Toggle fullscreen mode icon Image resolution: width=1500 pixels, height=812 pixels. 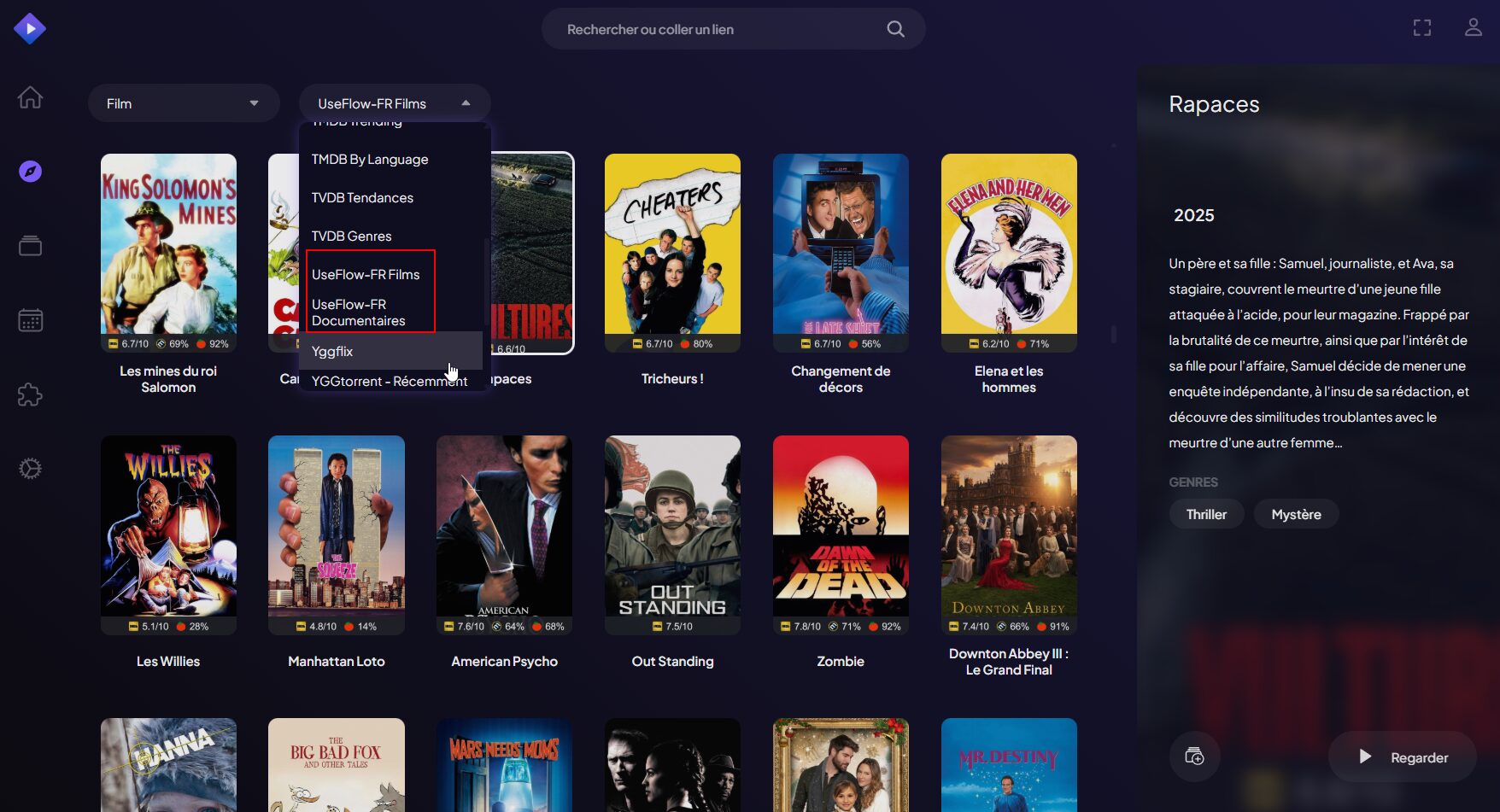click(1422, 28)
